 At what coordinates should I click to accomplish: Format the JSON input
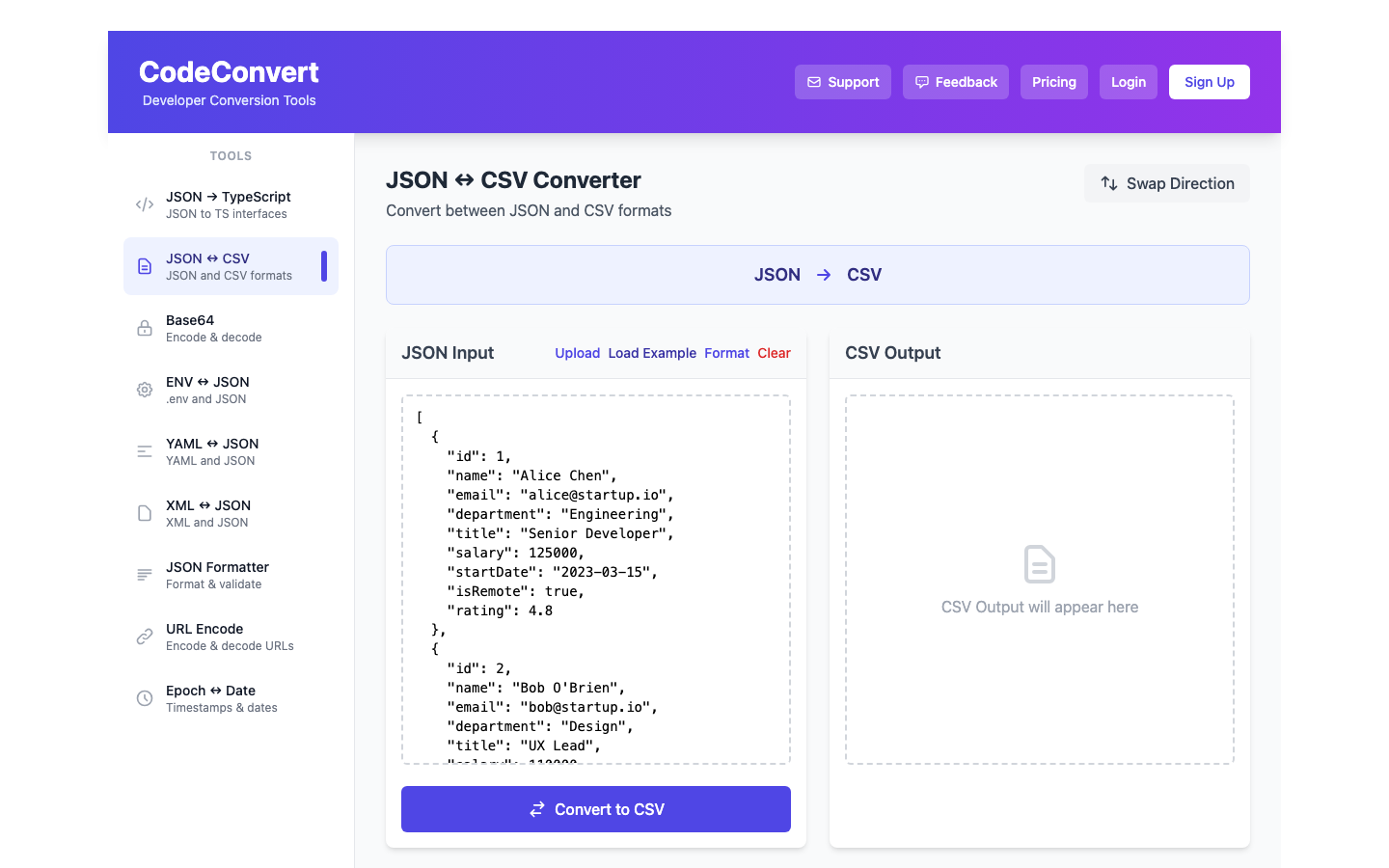tap(726, 353)
